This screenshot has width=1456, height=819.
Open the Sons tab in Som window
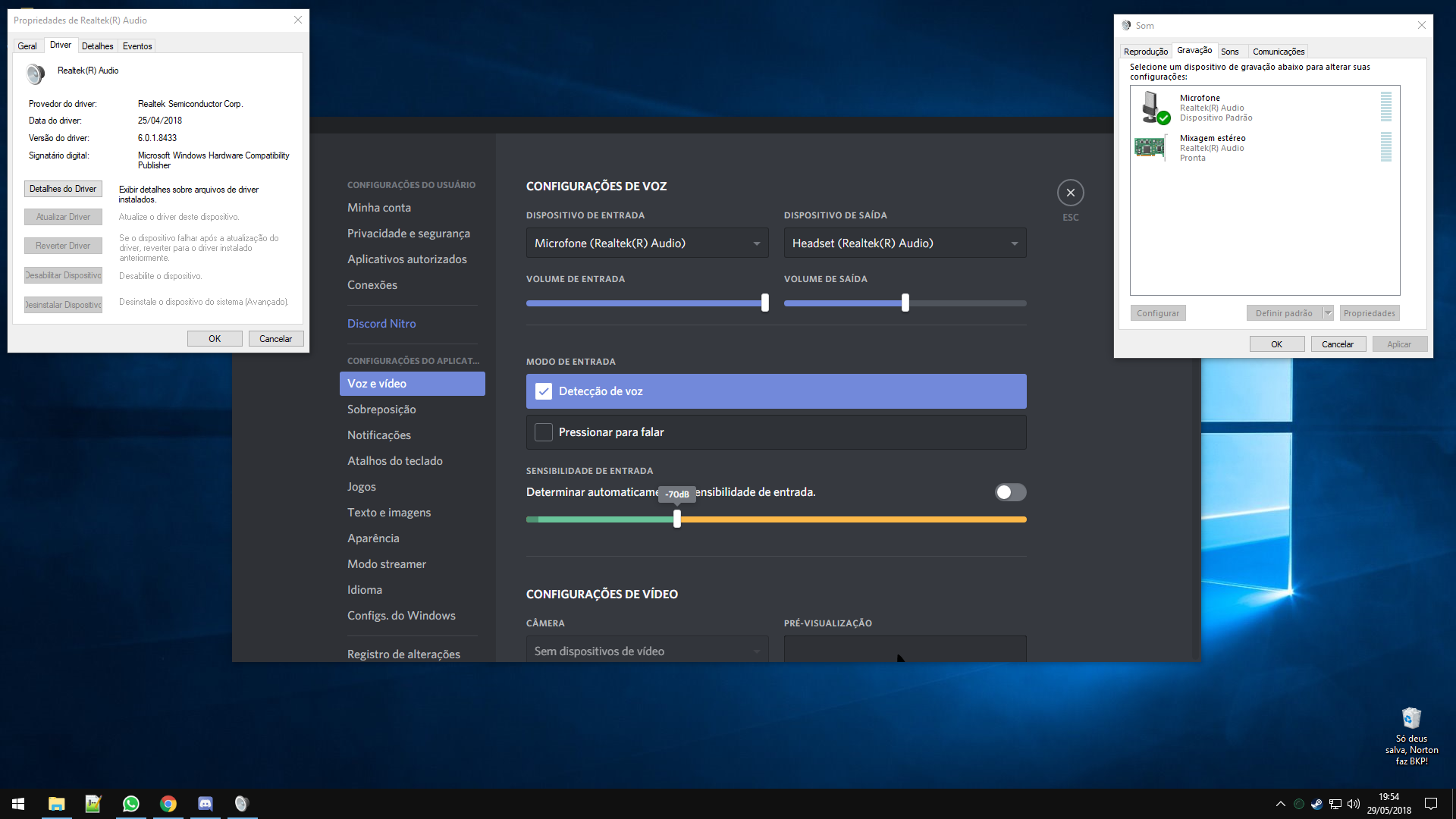(x=1230, y=52)
